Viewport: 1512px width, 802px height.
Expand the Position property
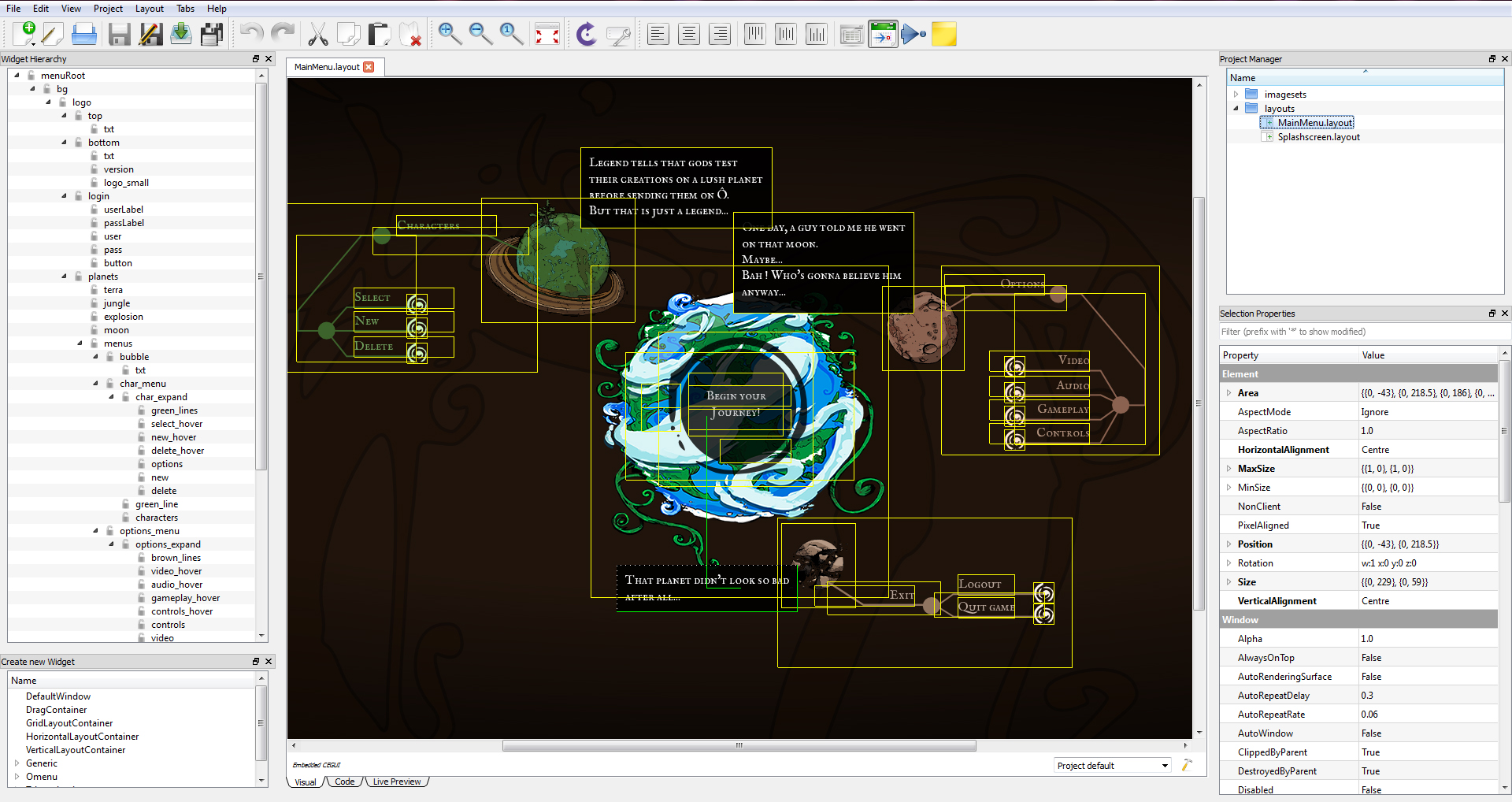point(1228,544)
